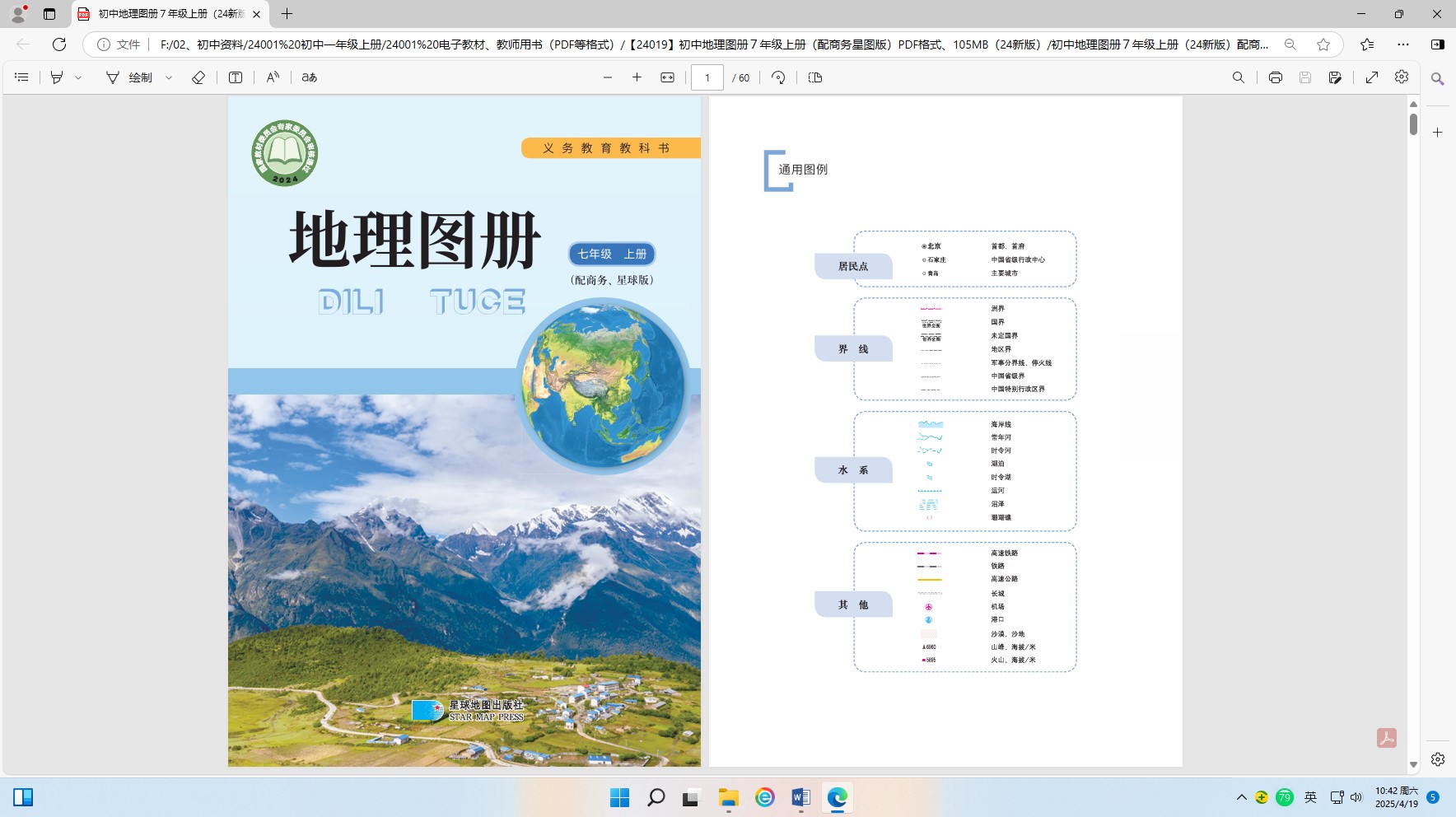Open the Edge settings and more menu

point(1403,44)
